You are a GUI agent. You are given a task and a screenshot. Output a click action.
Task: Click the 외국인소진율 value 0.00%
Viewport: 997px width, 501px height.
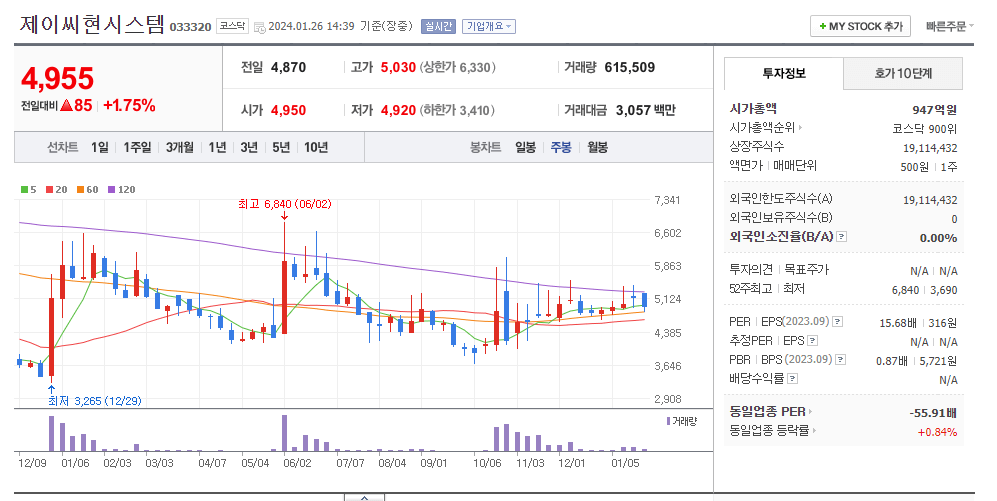coord(939,238)
